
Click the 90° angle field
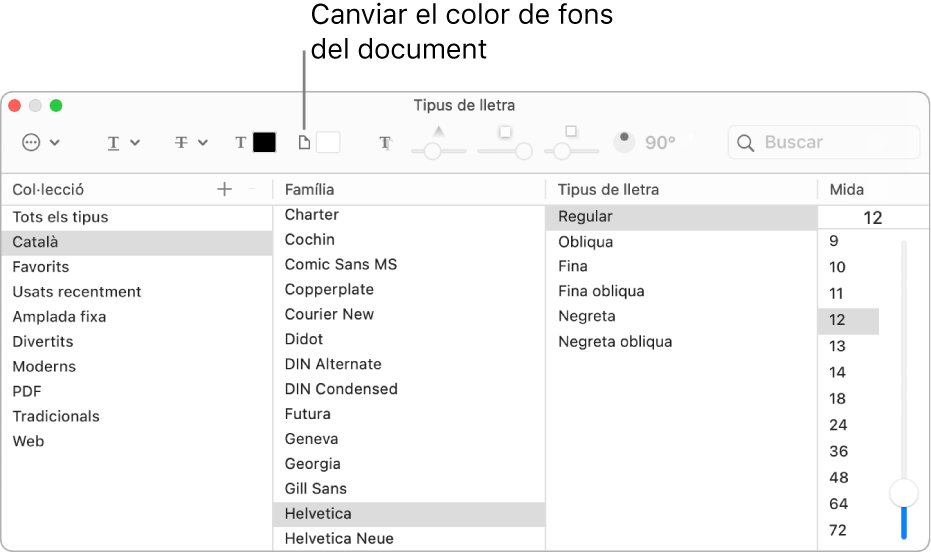660,143
